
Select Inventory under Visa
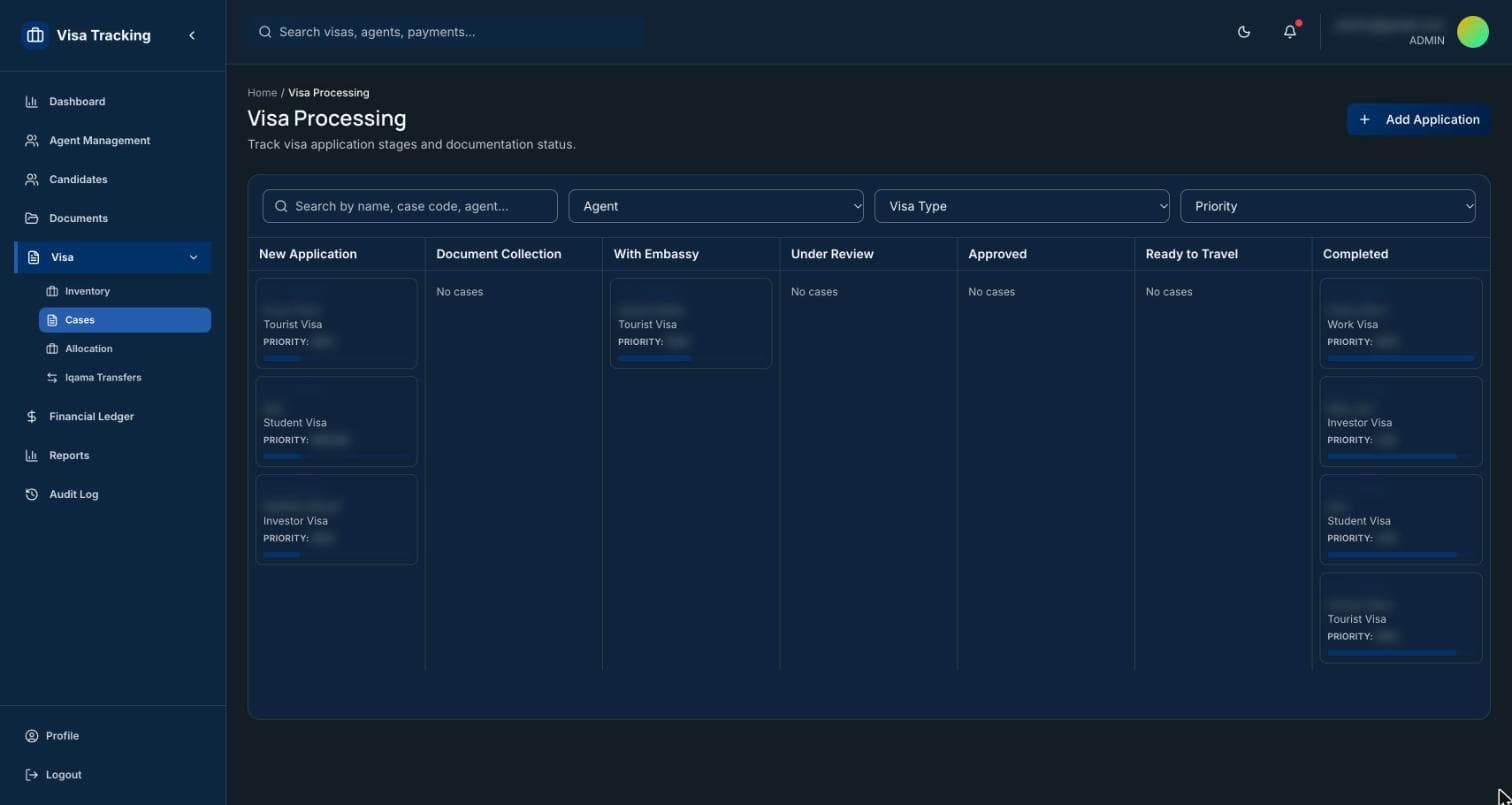point(125,292)
